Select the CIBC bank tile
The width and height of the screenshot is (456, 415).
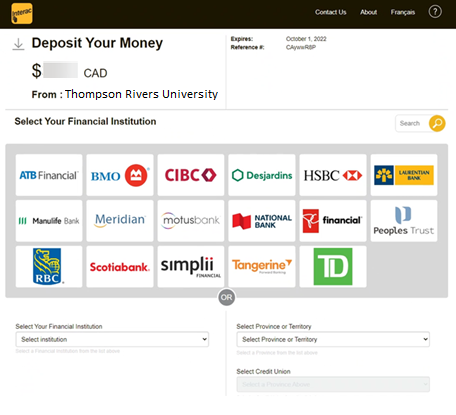coord(191,175)
